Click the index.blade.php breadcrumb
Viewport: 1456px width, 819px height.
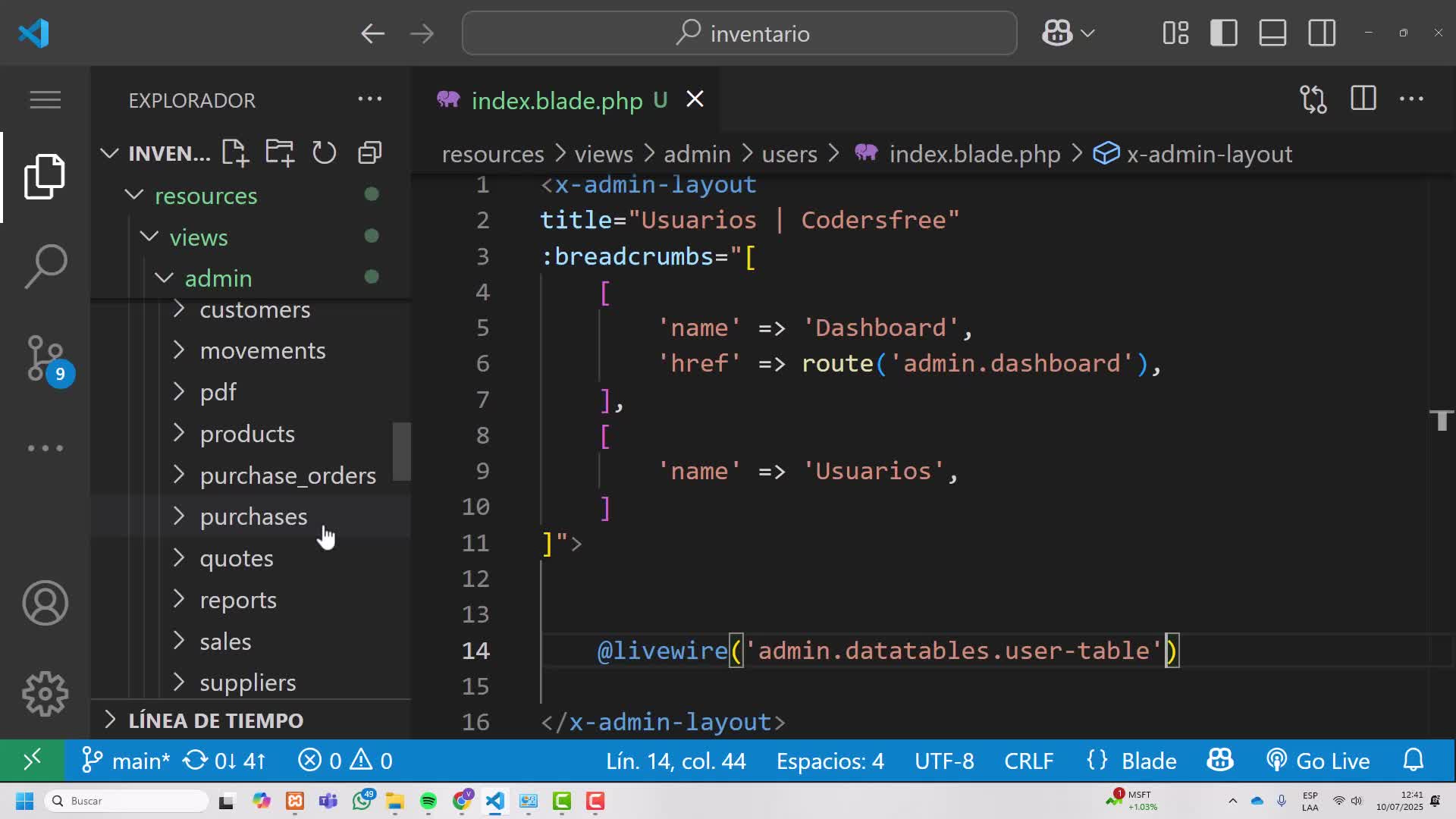point(974,154)
